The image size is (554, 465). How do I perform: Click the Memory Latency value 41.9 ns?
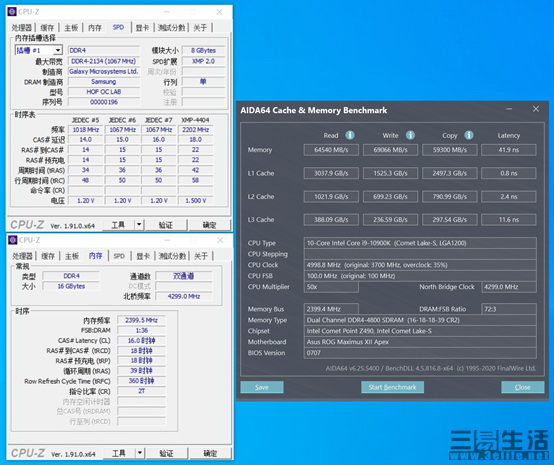pyautogui.click(x=509, y=150)
